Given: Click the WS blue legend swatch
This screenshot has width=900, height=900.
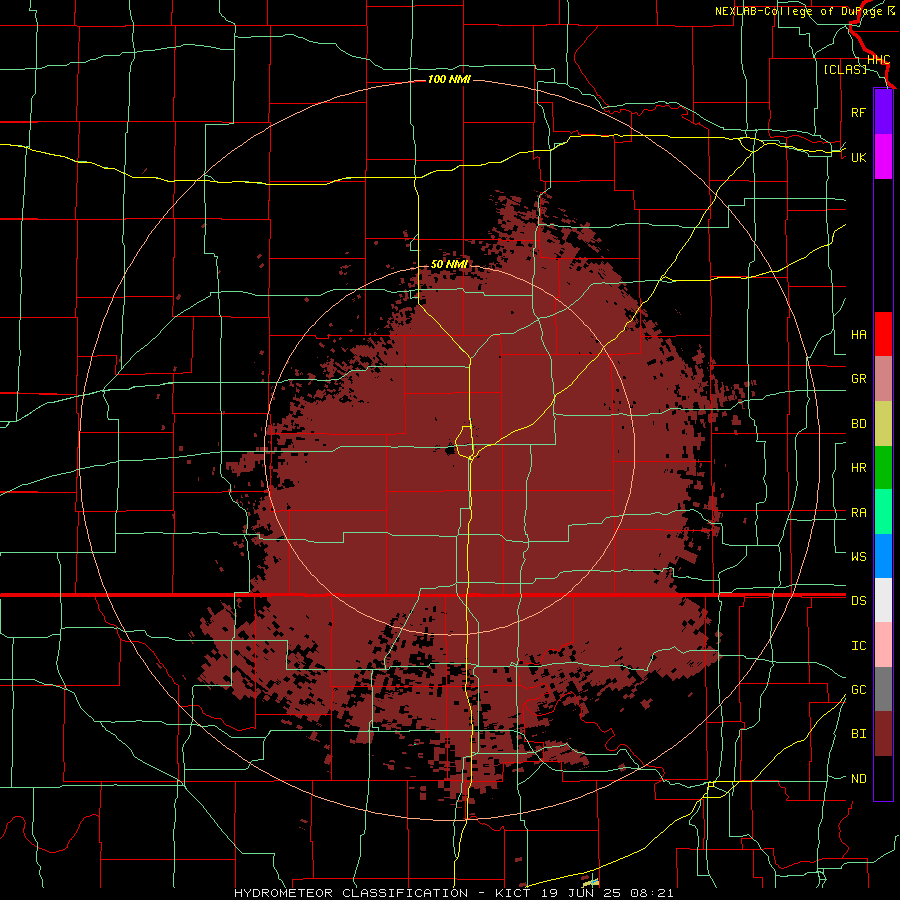Looking at the screenshot, I should 883,556.
